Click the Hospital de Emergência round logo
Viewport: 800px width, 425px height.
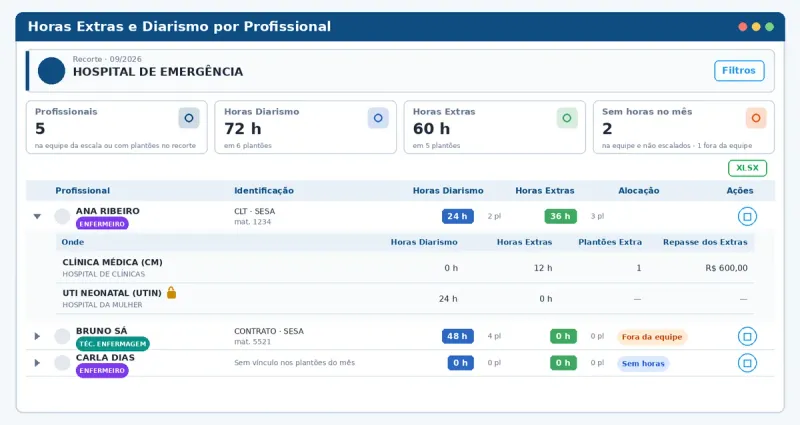(52, 71)
